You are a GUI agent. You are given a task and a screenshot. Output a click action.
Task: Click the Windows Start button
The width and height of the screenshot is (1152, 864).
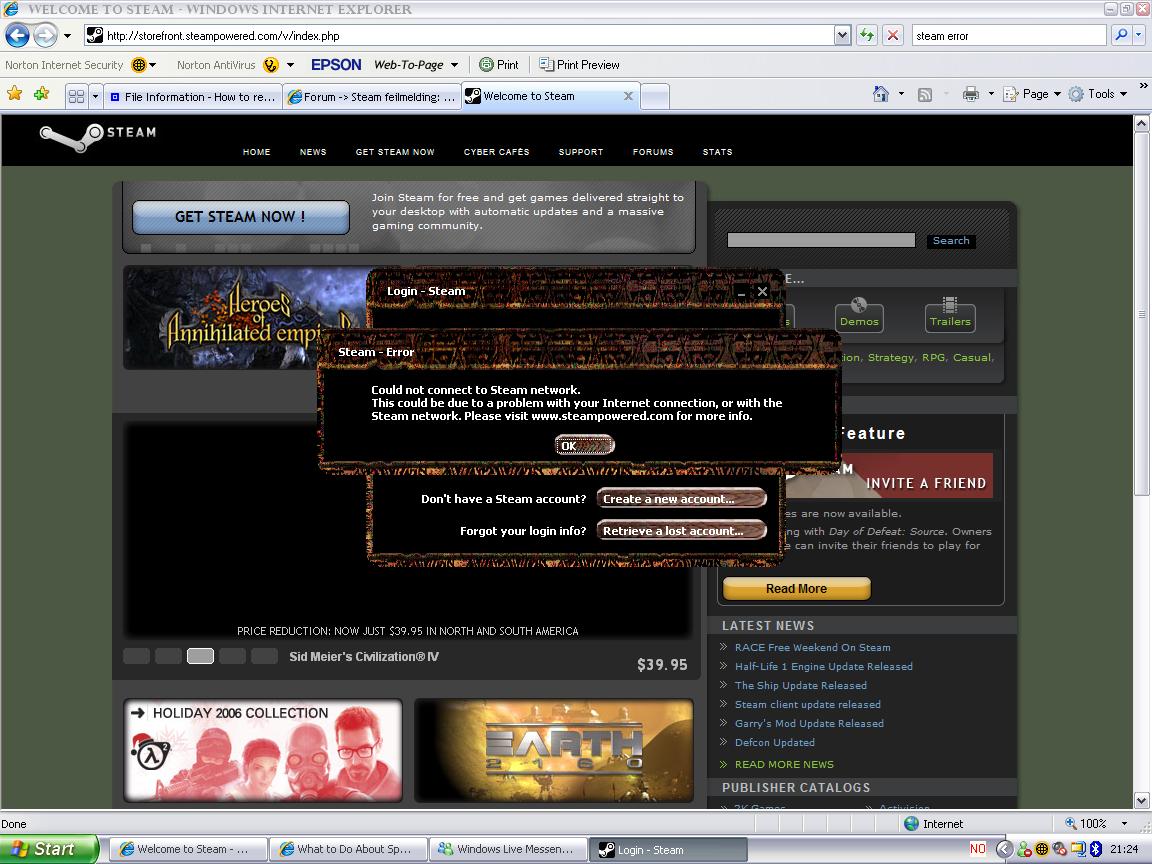(49, 849)
